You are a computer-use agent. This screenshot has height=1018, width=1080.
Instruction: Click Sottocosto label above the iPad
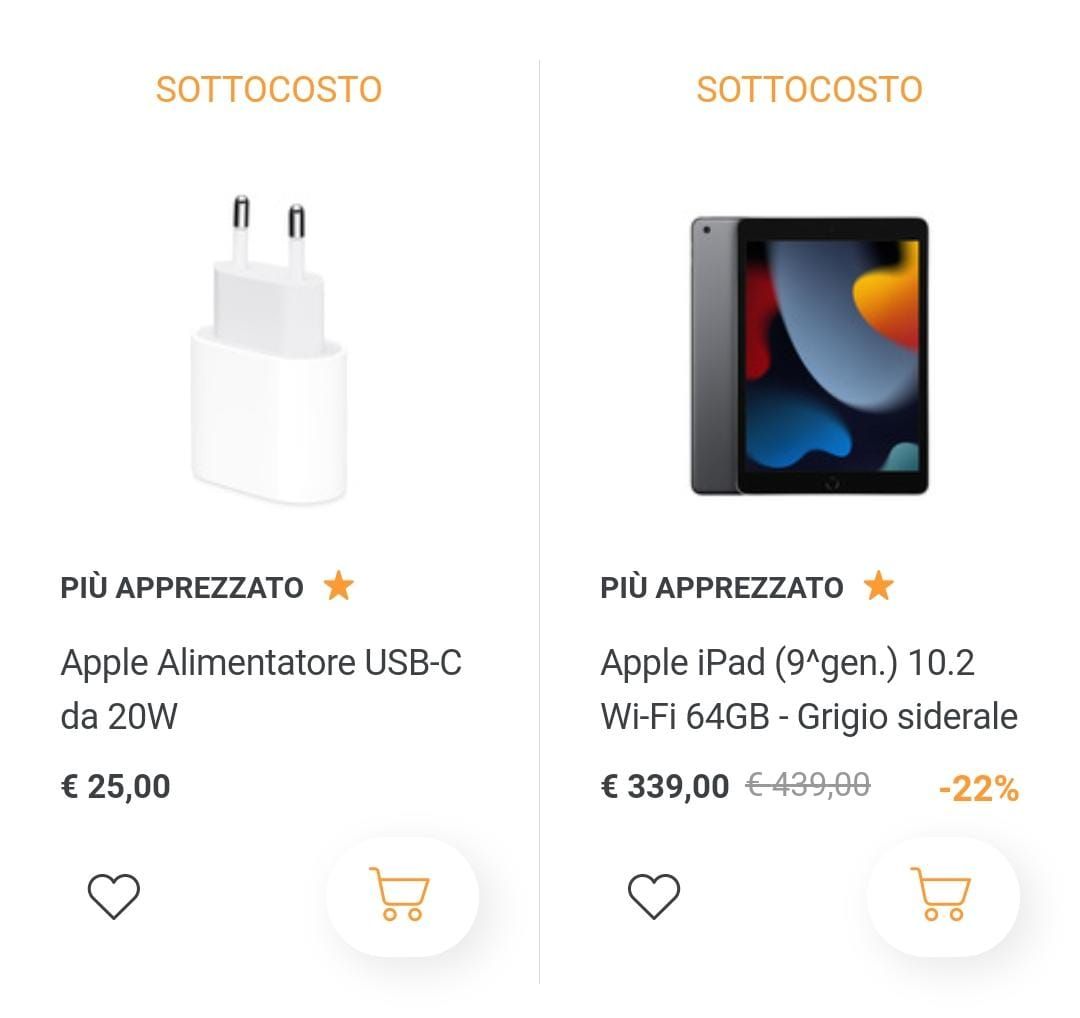point(809,89)
